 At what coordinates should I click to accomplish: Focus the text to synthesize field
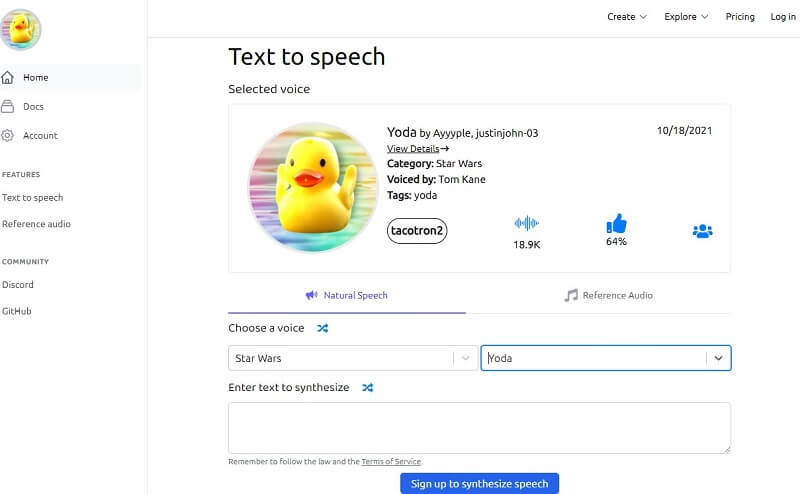(479, 427)
